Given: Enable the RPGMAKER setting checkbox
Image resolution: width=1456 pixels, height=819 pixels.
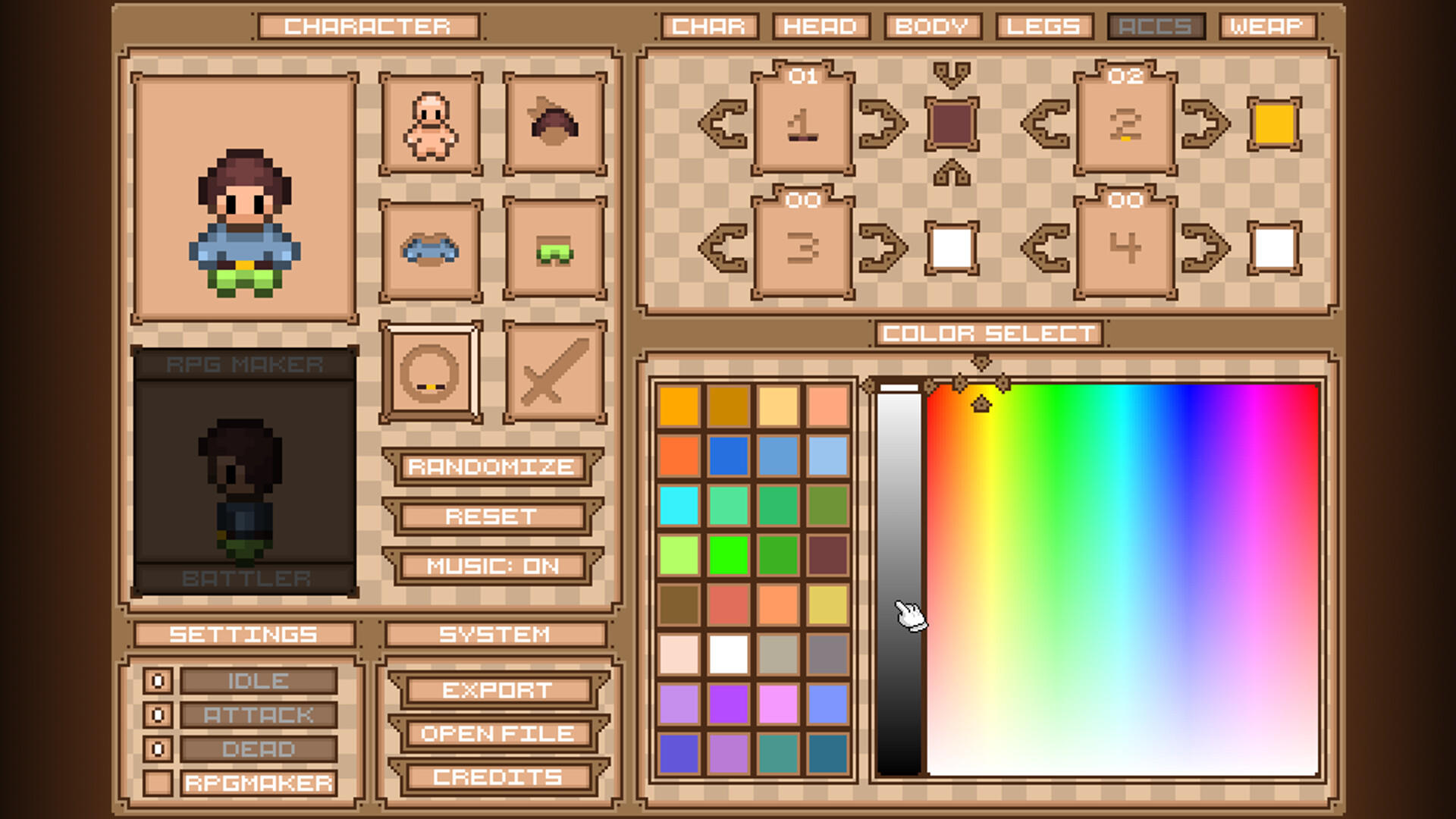Looking at the screenshot, I should (158, 783).
